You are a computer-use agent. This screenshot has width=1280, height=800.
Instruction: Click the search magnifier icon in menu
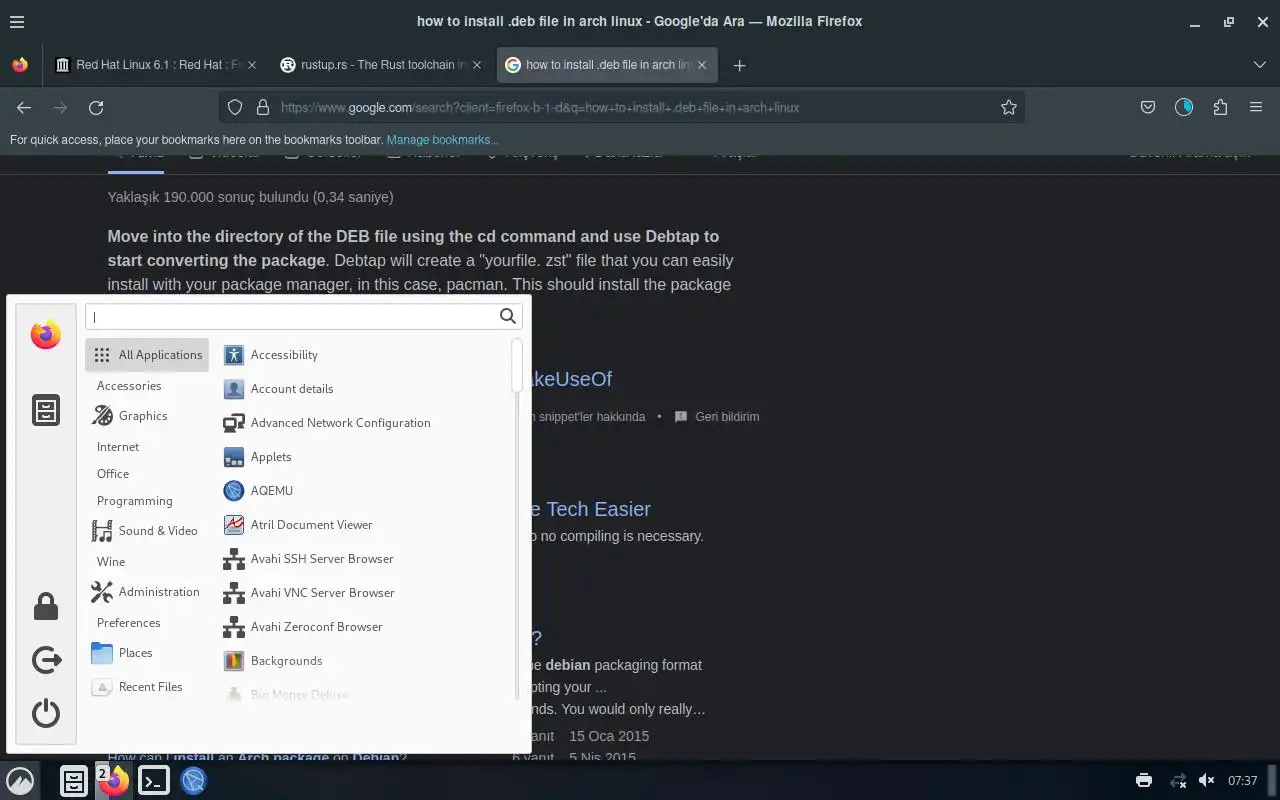click(508, 316)
